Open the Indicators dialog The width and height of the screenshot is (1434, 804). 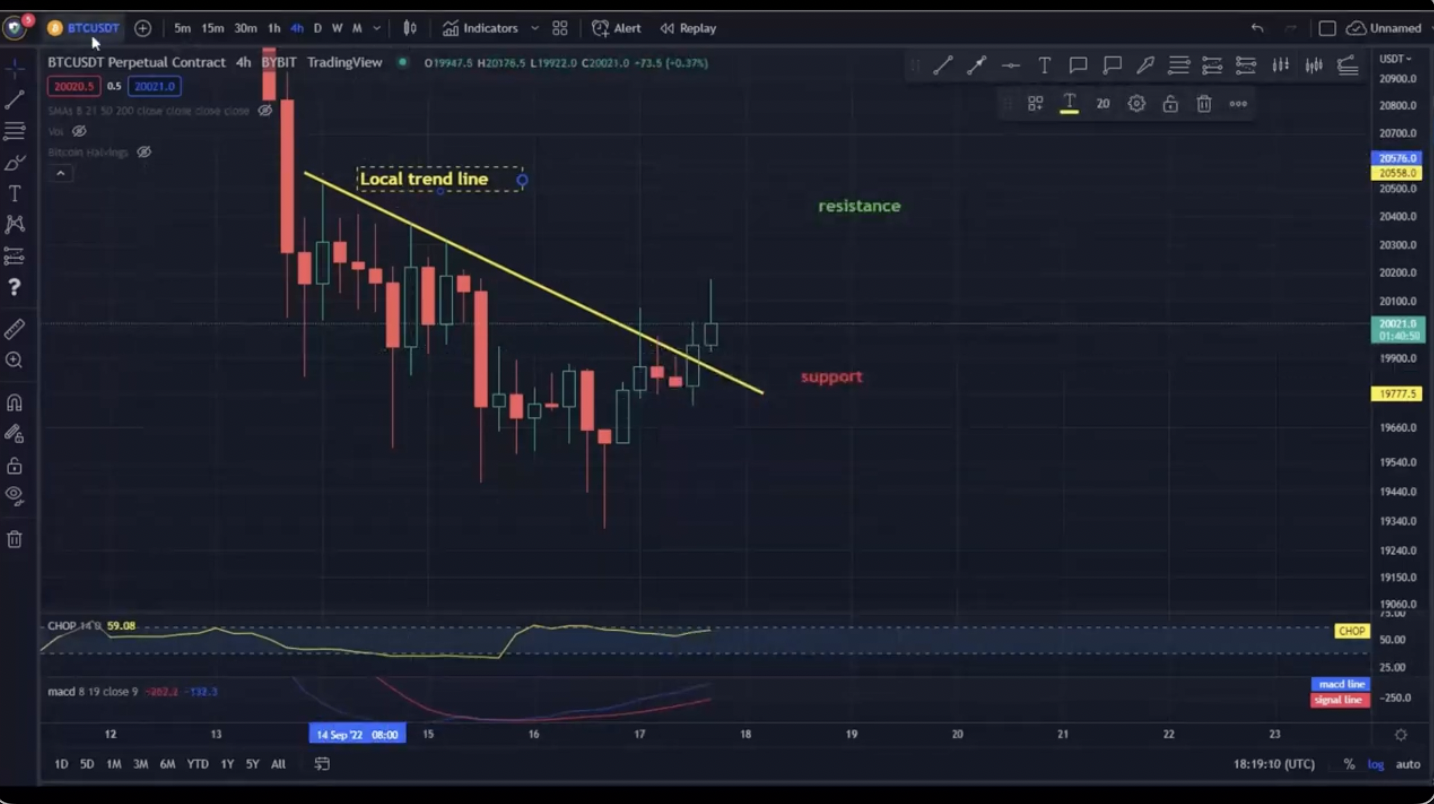point(480,28)
